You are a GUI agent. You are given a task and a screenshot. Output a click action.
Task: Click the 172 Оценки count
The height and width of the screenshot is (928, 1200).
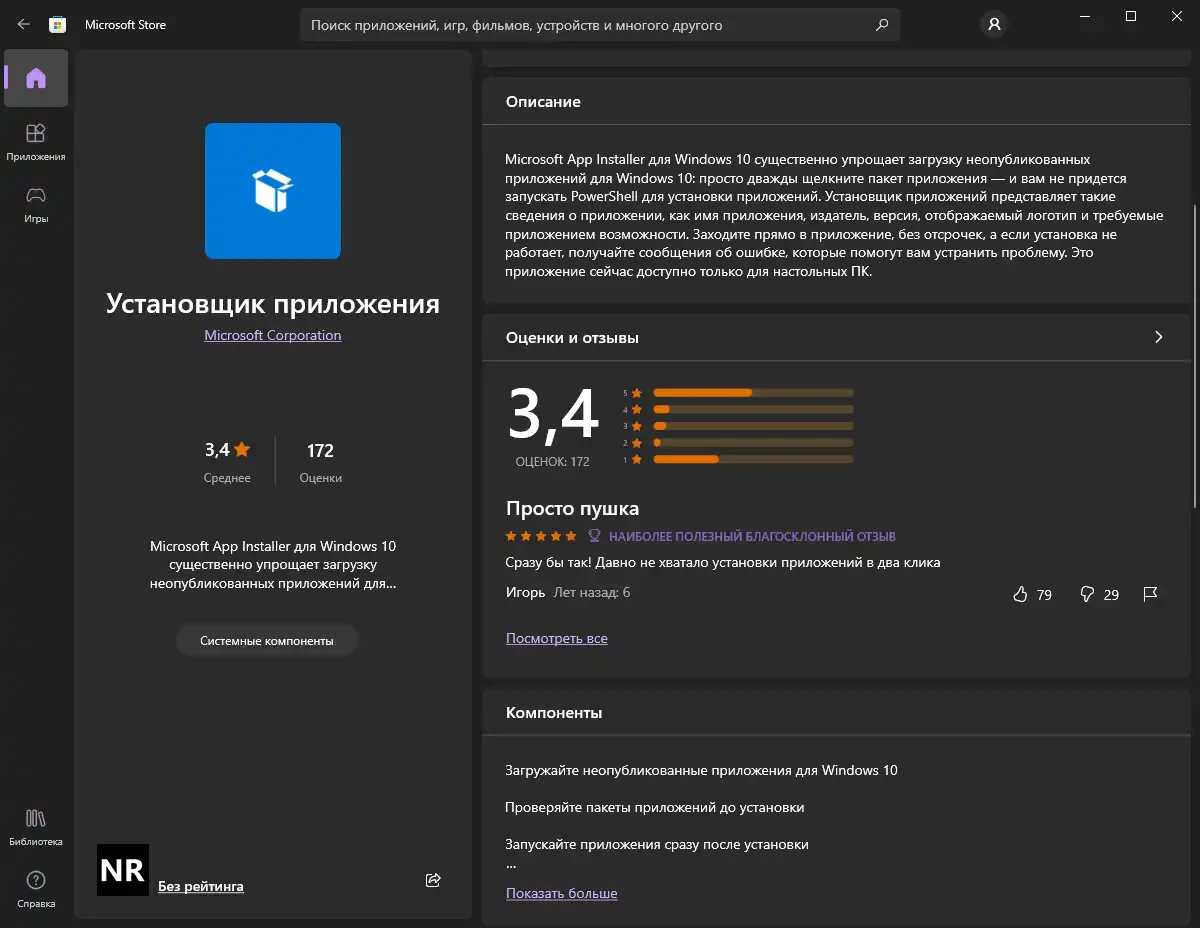[x=321, y=450]
